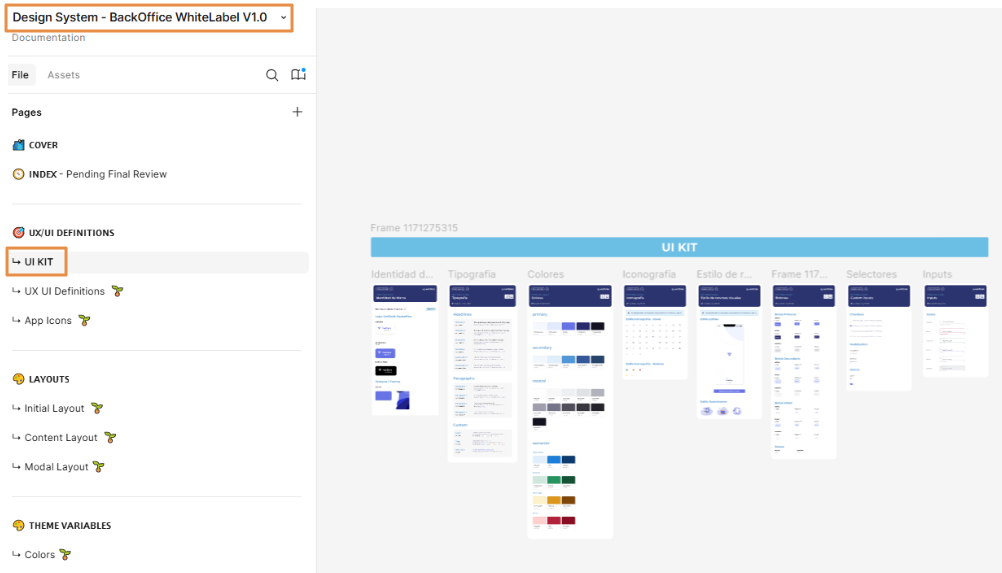Click the palette icon beside THEME VARIABLES
Viewport: 1002px width, 573px height.
[18, 526]
